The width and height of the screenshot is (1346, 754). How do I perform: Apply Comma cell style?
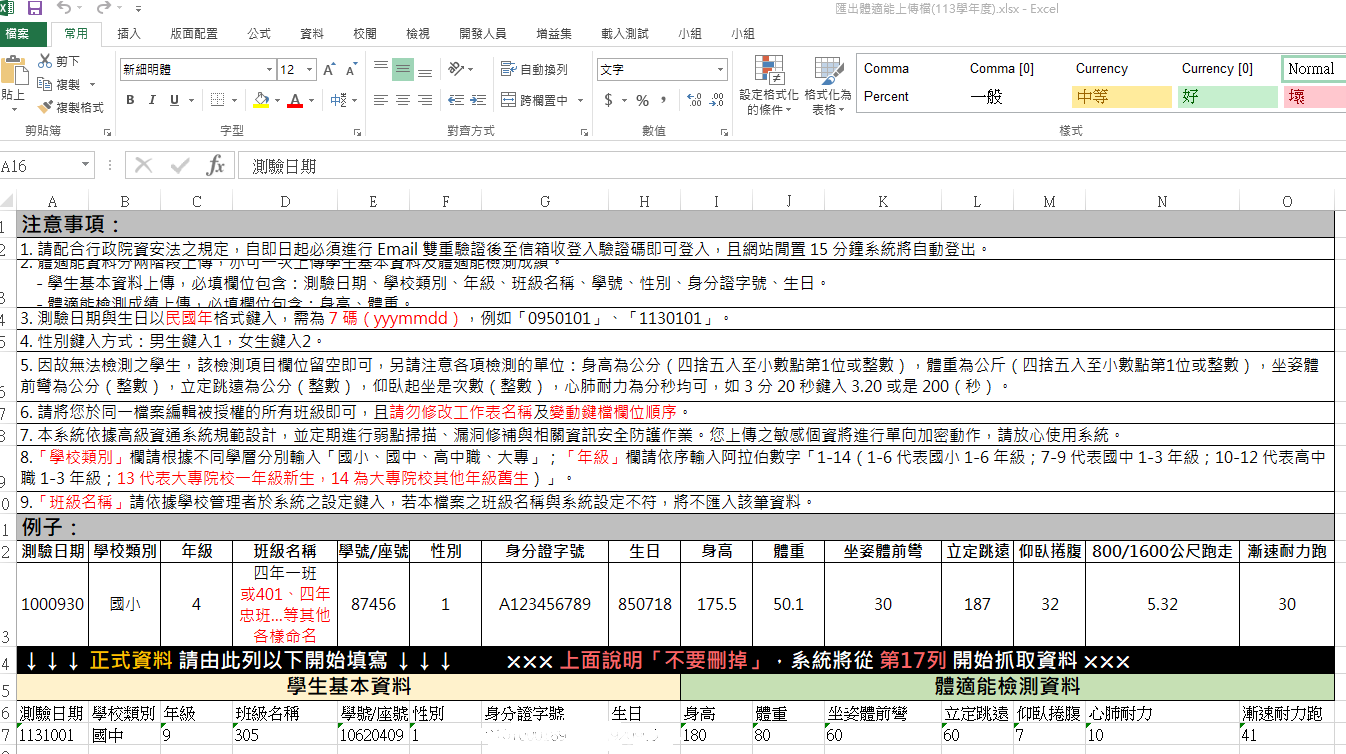[909, 69]
